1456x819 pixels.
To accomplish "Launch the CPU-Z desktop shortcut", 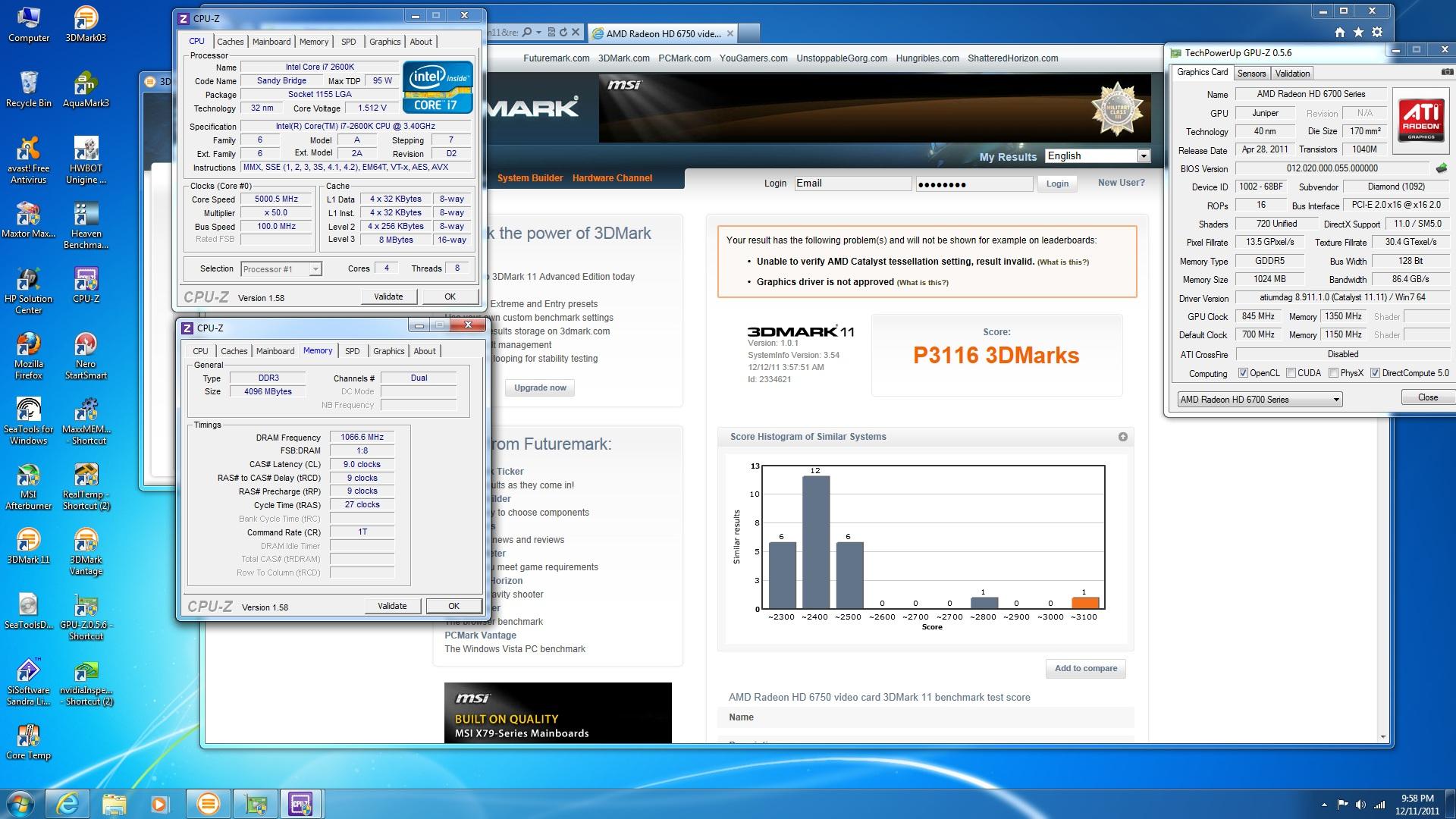I will (86, 285).
